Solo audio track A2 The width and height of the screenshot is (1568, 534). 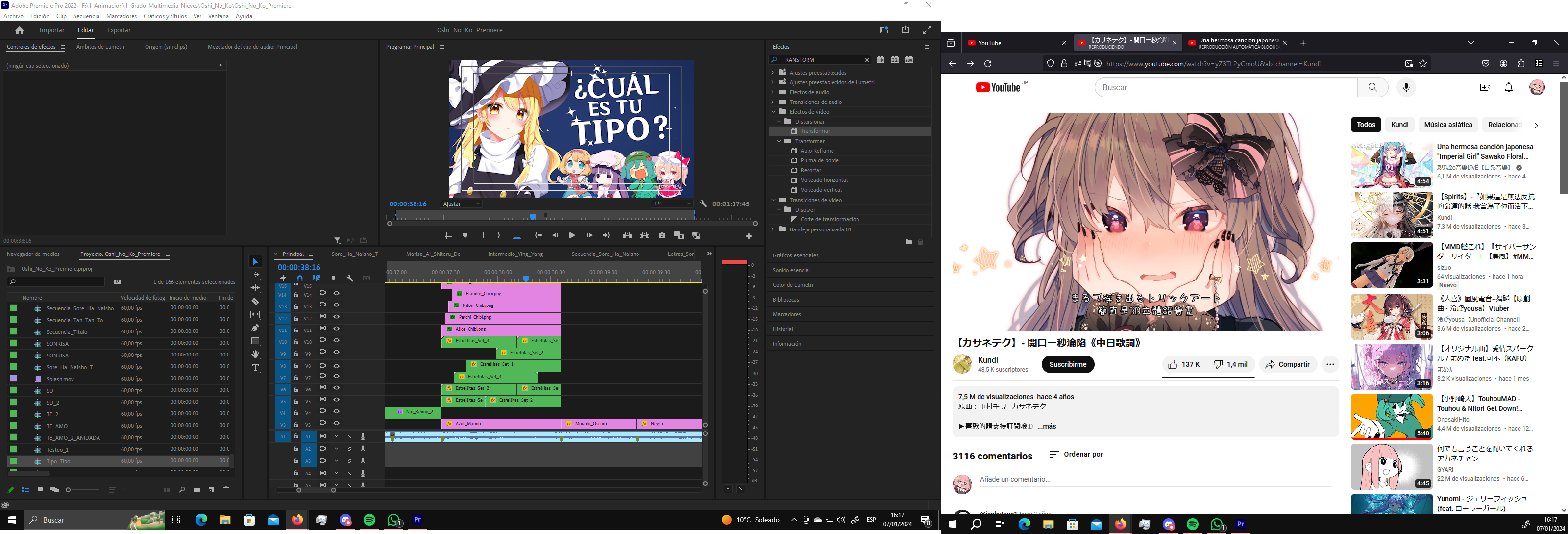(x=349, y=449)
